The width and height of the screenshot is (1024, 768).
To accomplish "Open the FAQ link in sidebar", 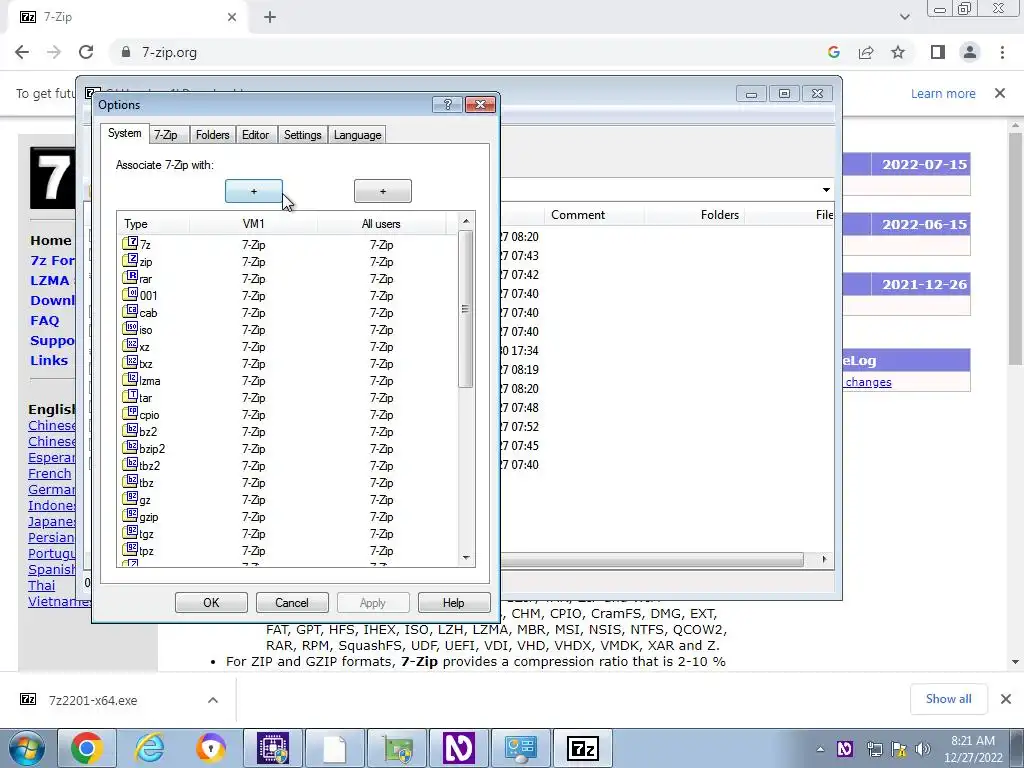I will [44, 321].
